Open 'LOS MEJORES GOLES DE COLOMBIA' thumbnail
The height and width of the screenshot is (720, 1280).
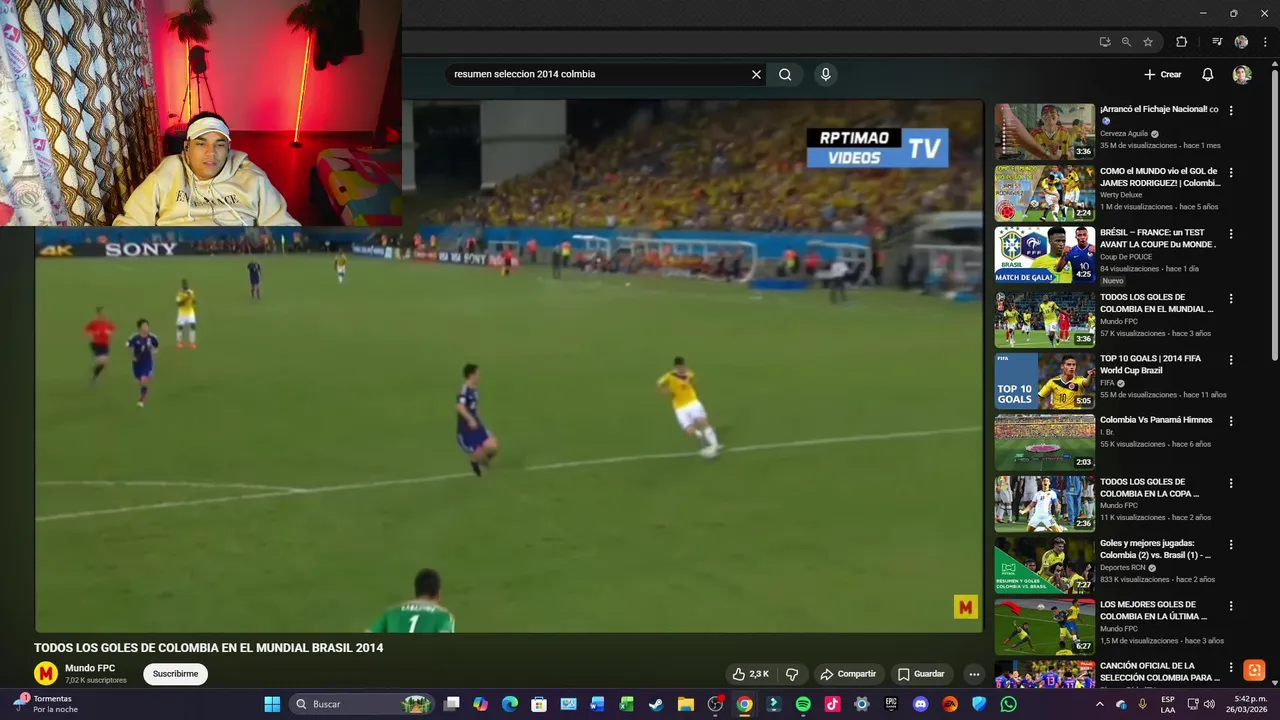tap(1044, 627)
